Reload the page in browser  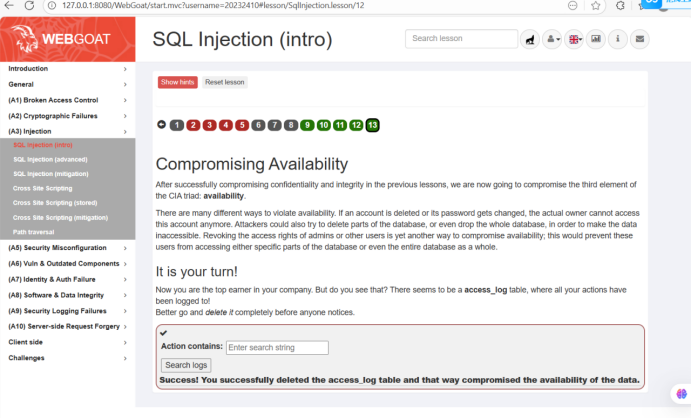click(x=29, y=5)
